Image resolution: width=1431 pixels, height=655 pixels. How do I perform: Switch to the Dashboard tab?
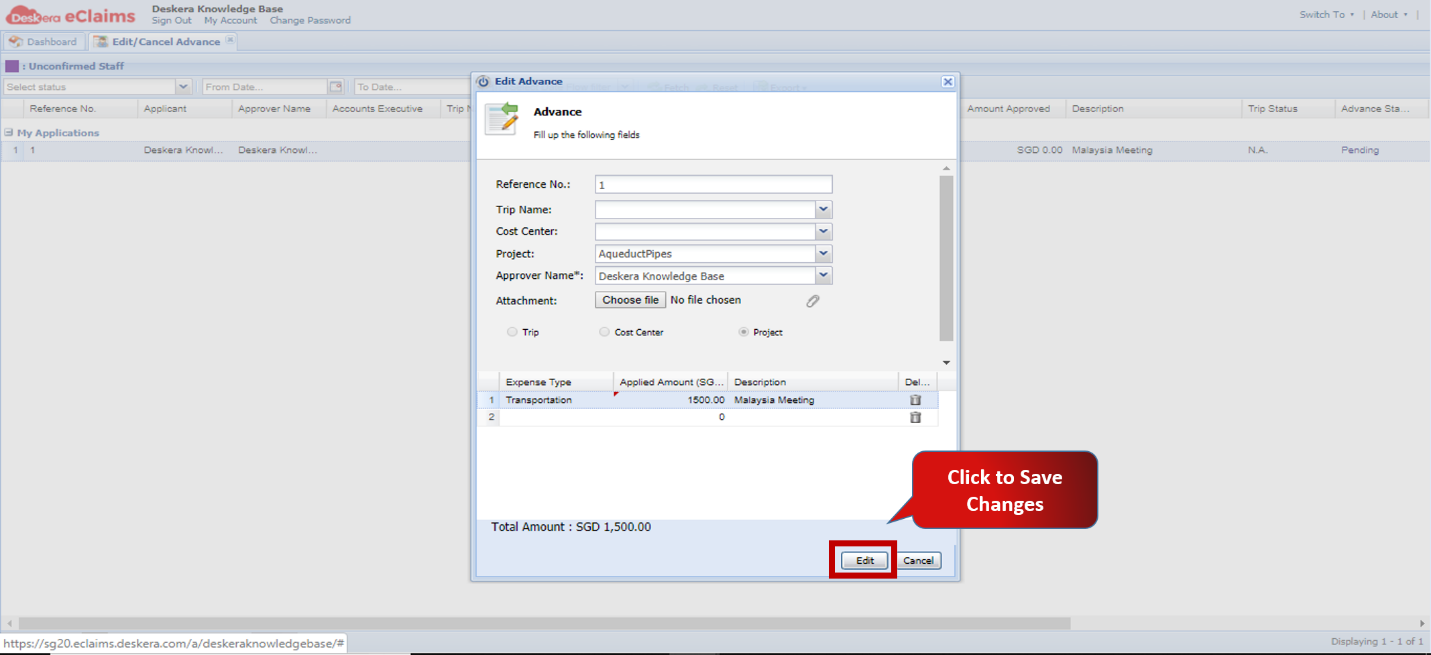coord(43,42)
